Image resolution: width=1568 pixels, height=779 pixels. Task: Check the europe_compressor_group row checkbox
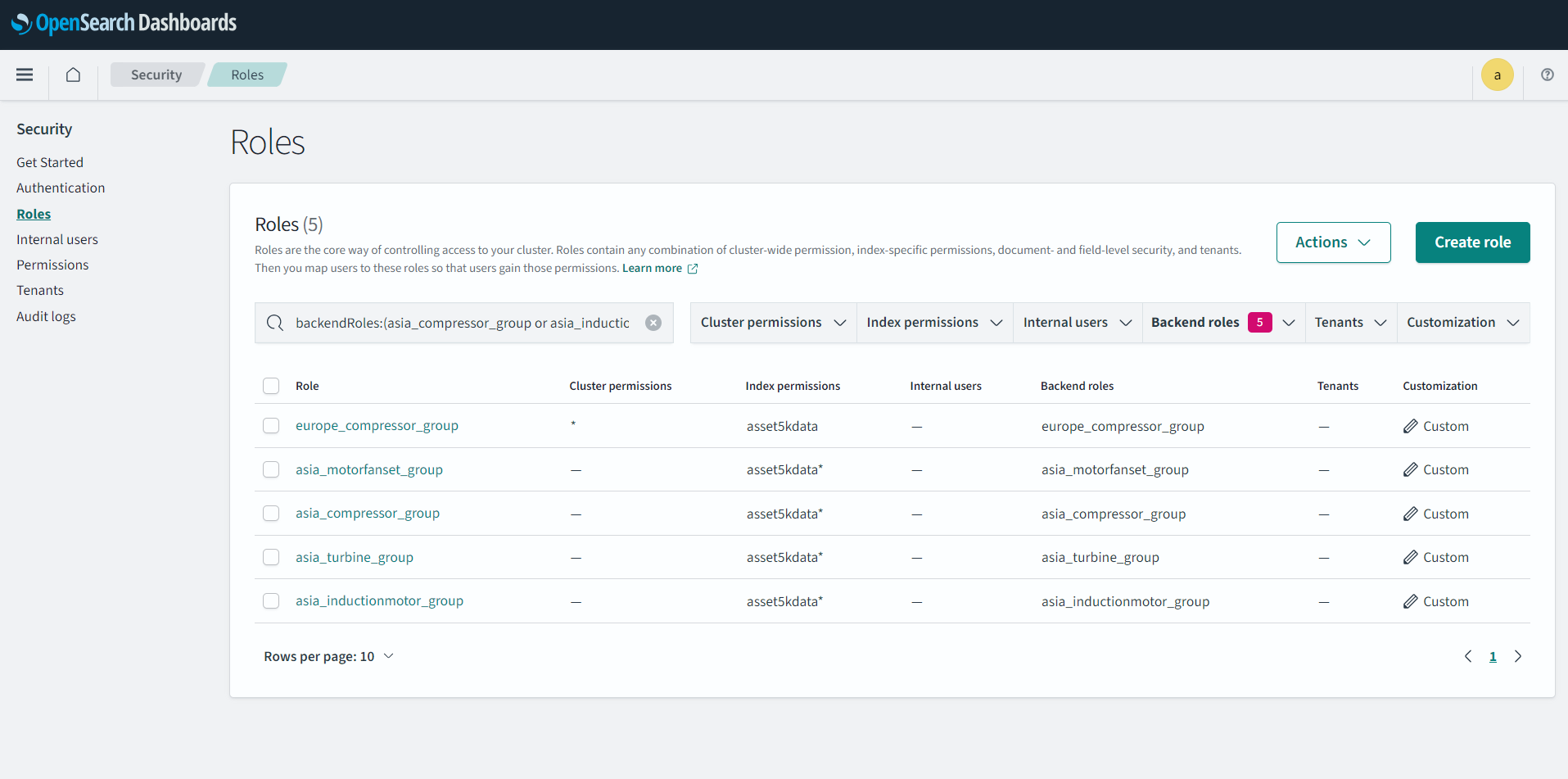pyautogui.click(x=271, y=426)
